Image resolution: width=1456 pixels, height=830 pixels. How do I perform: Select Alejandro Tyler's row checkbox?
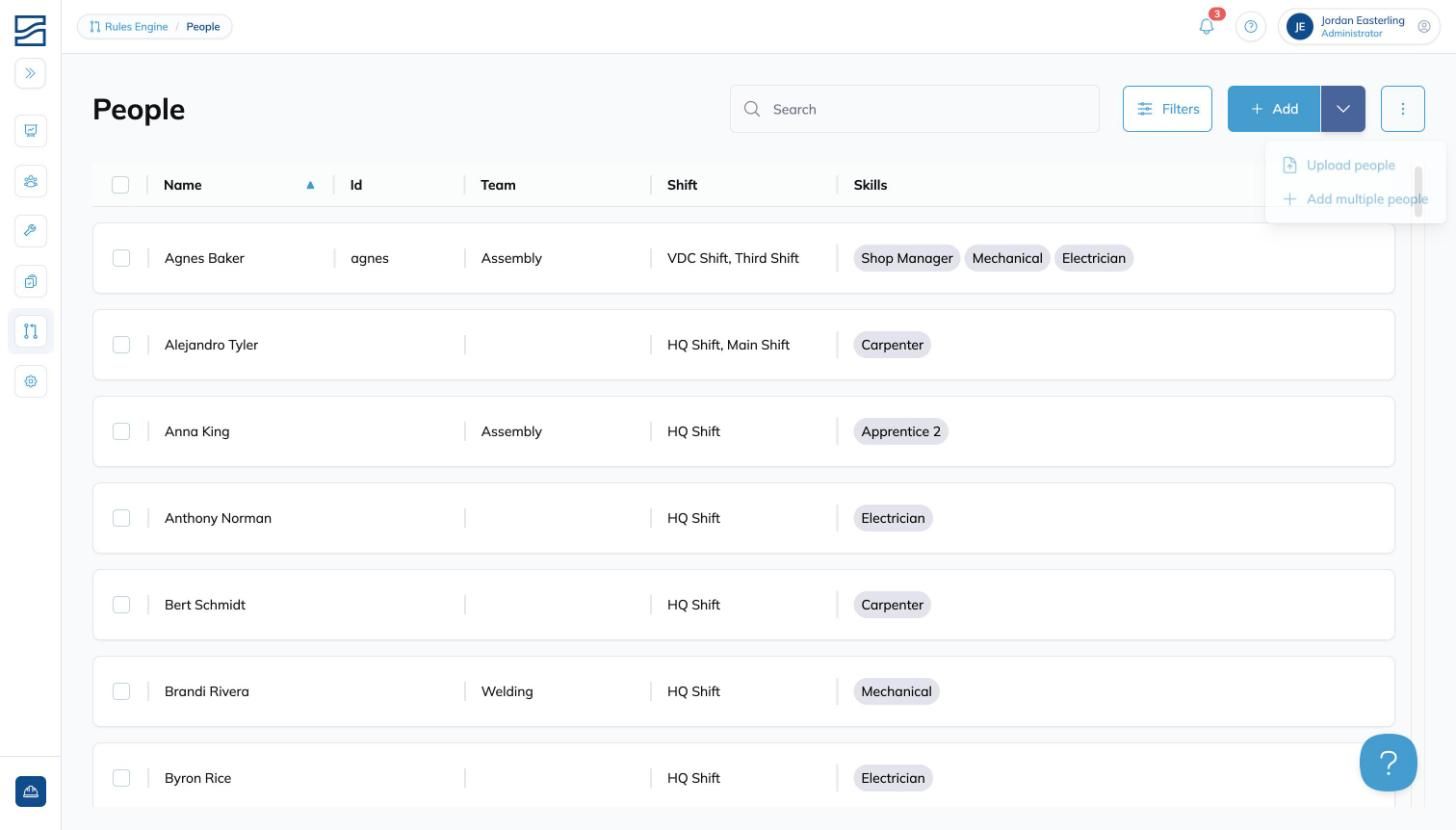[121, 345]
